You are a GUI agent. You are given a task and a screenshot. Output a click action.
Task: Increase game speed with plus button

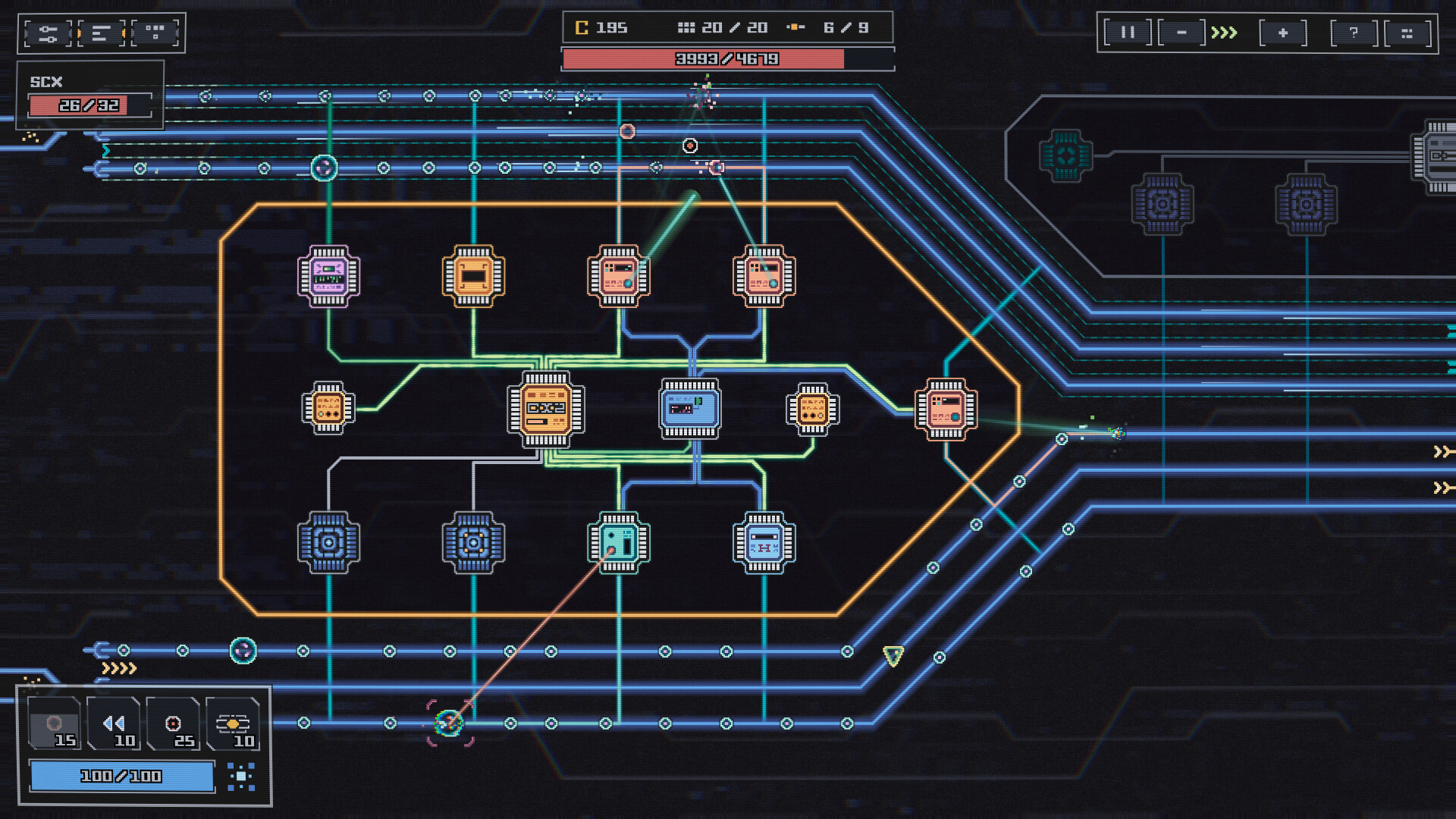(1283, 33)
